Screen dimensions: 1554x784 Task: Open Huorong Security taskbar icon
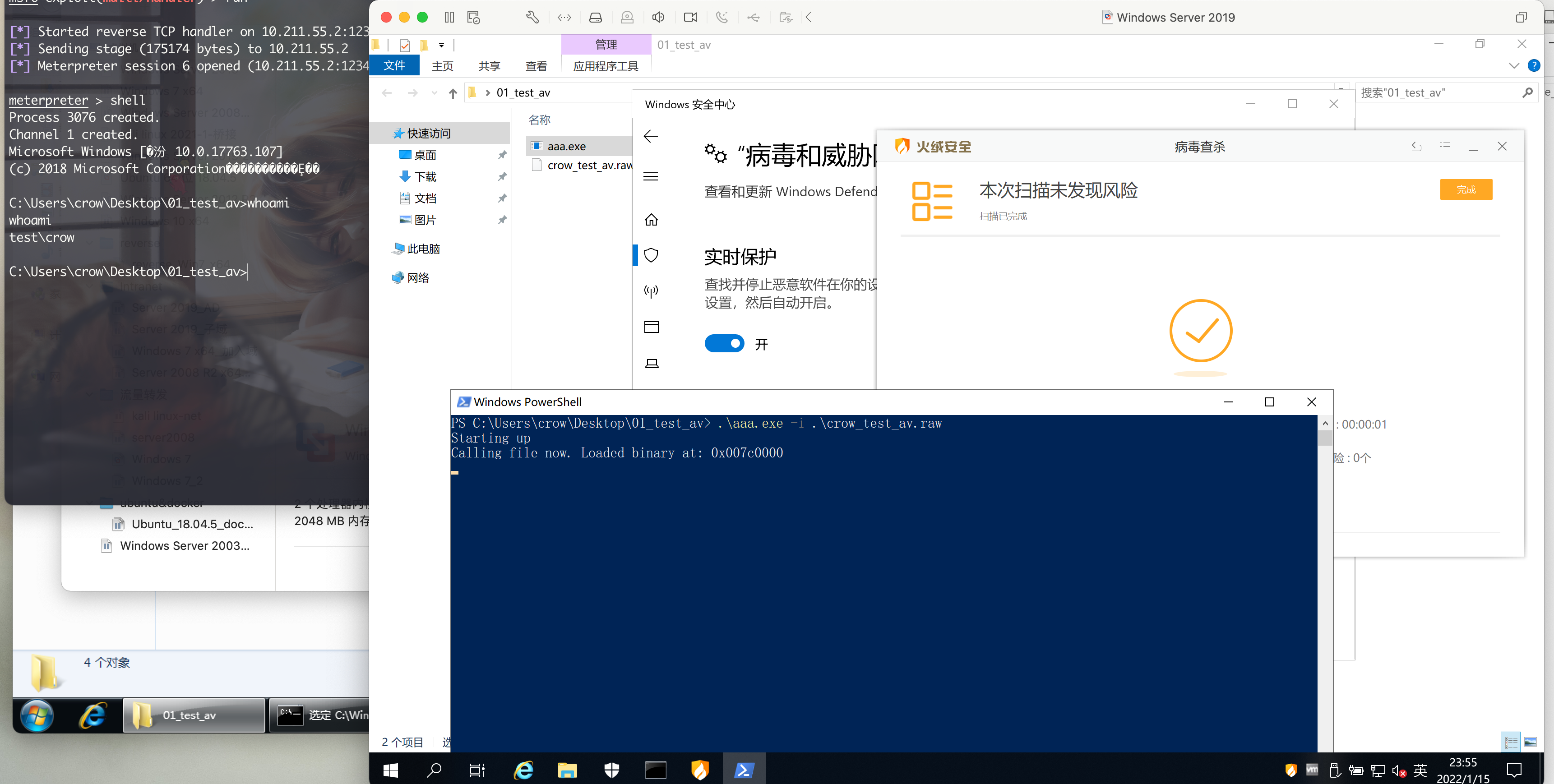pyautogui.click(x=700, y=770)
